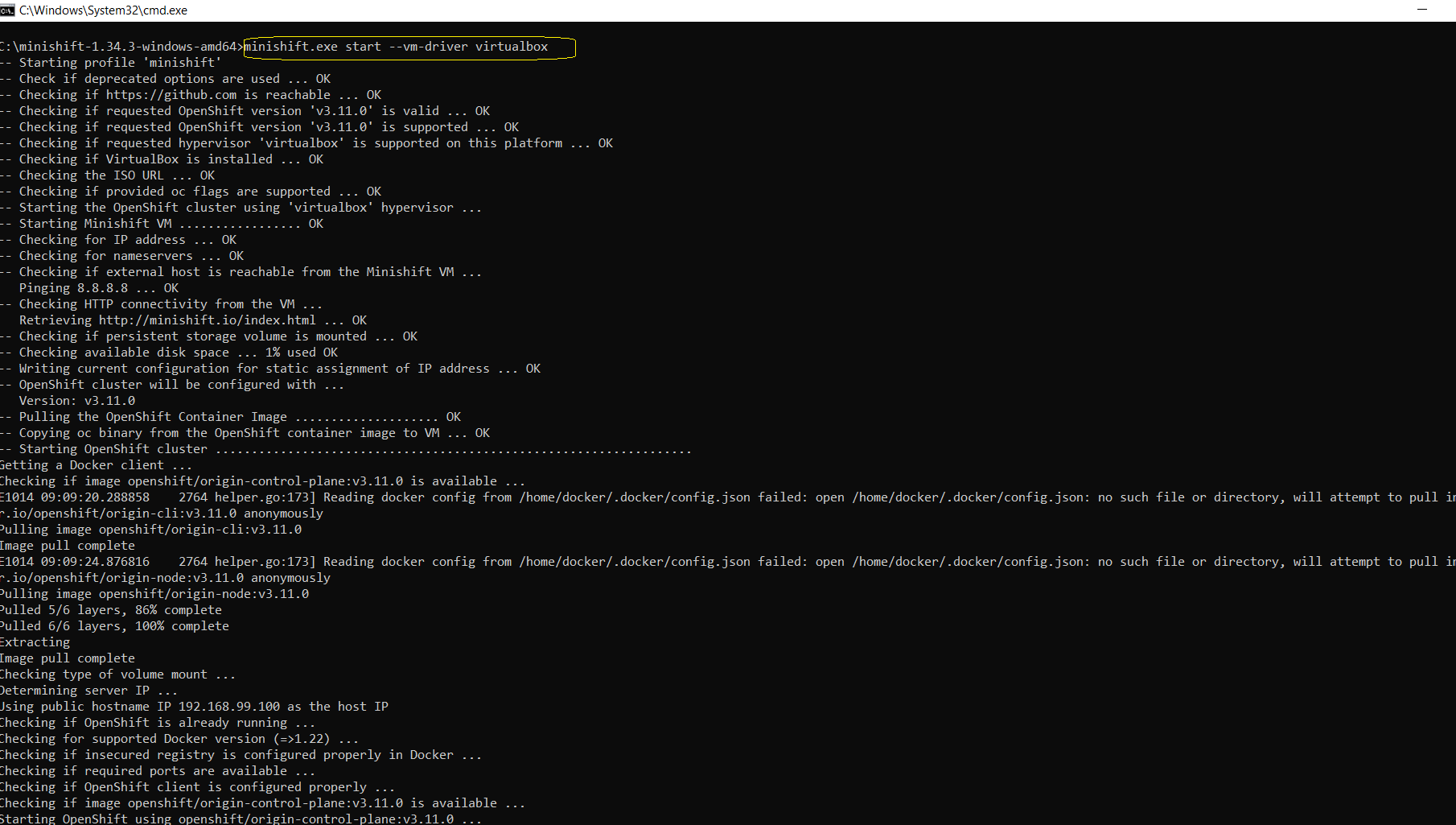
Task: Select the line 'Check if deprecated options are used'
Action: 165,79
